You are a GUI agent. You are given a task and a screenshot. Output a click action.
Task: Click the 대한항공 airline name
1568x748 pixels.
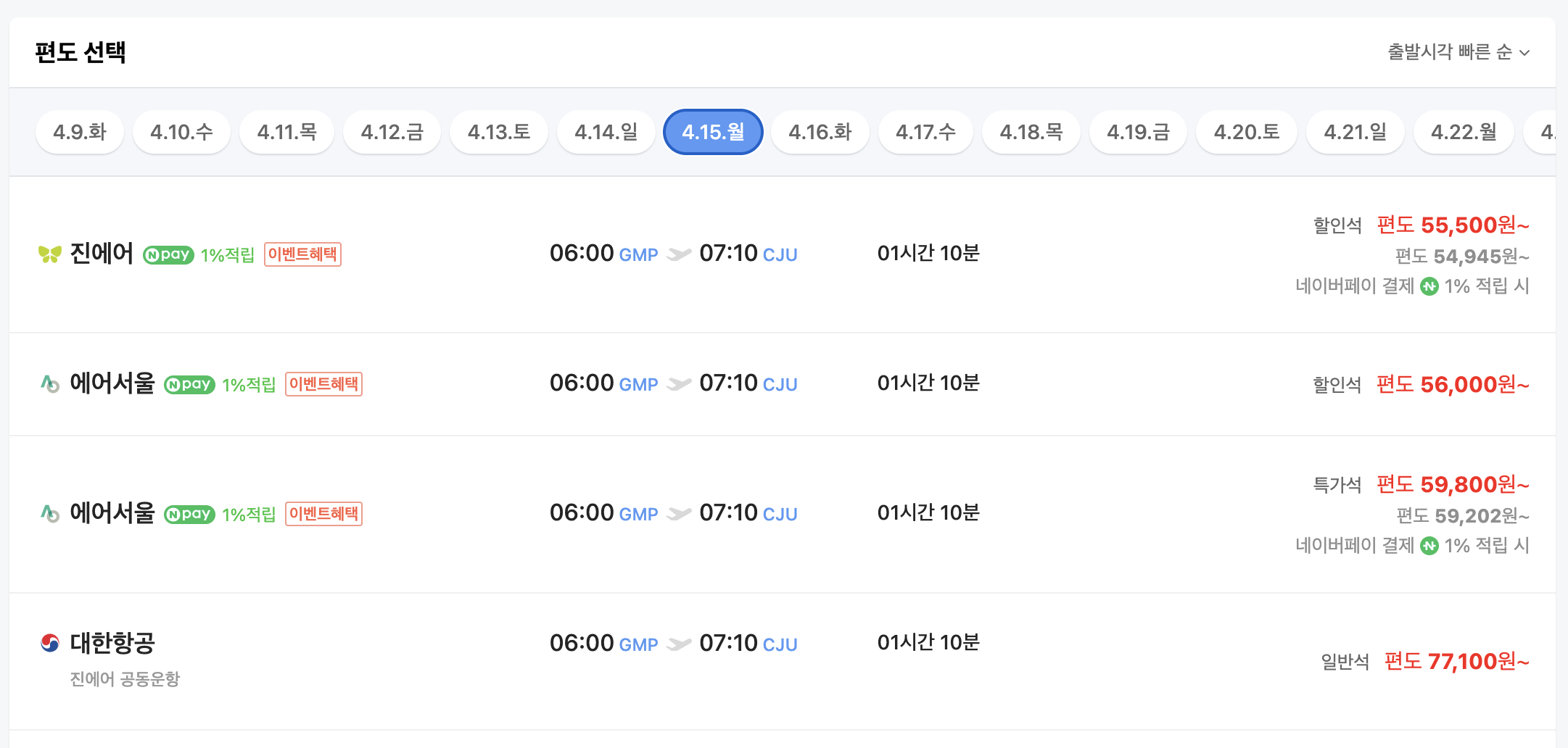click(x=112, y=643)
